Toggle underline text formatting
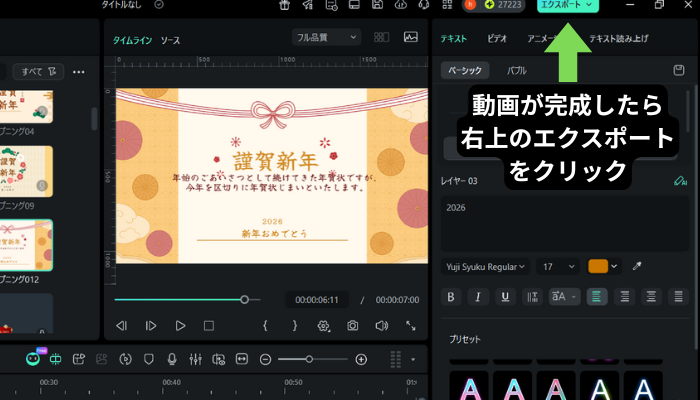 (505, 297)
